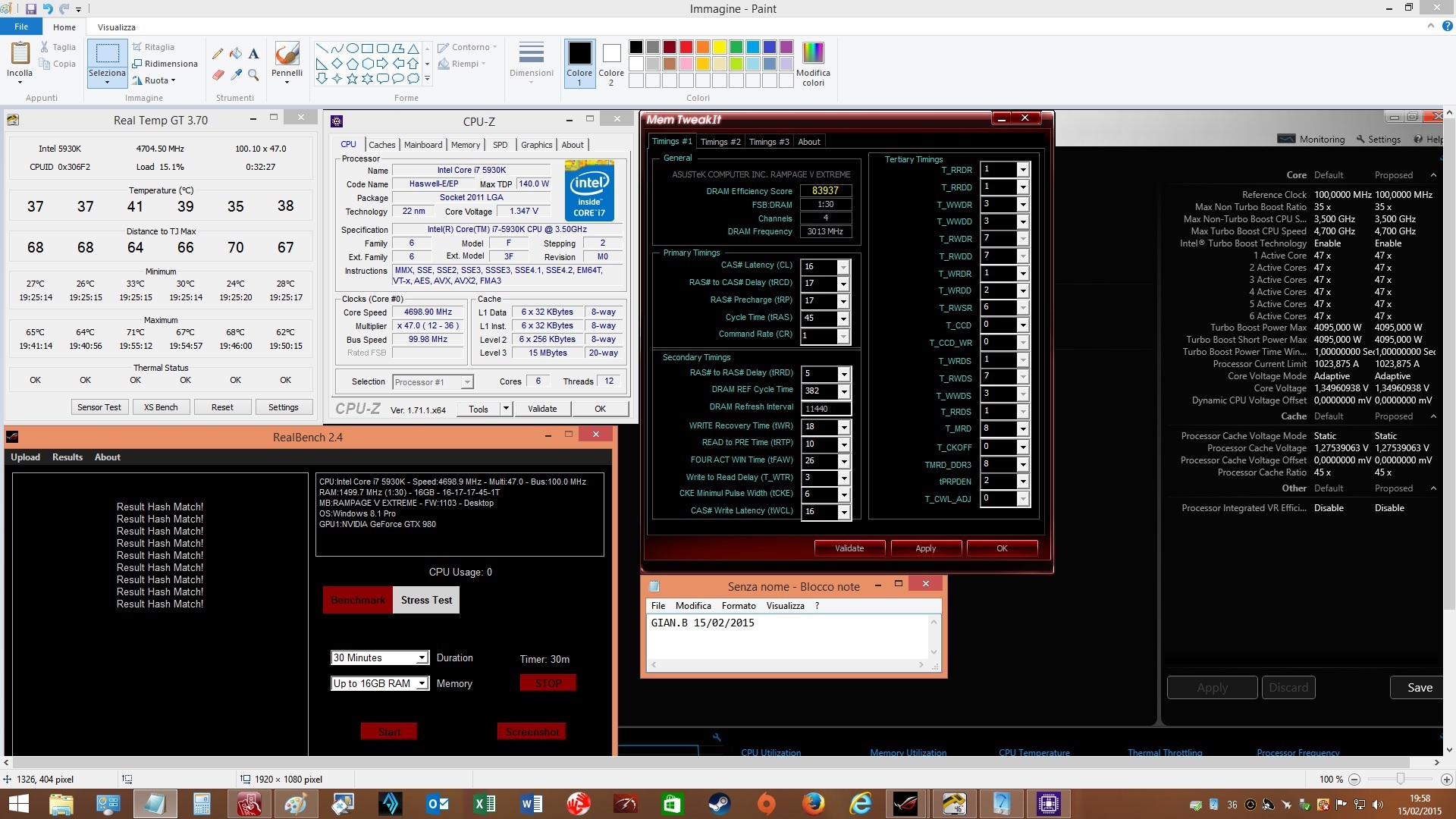Choose the right arrow shape
The width and height of the screenshot is (1456, 819).
coord(382,64)
